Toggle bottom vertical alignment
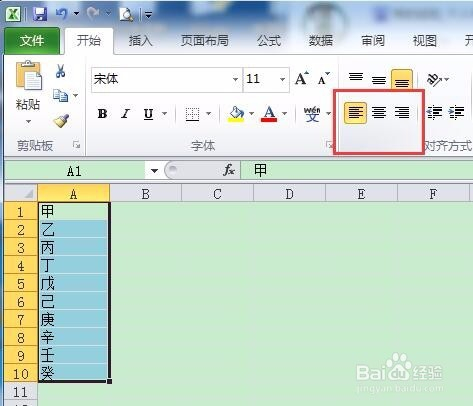This screenshot has height=406, width=473. (x=402, y=79)
